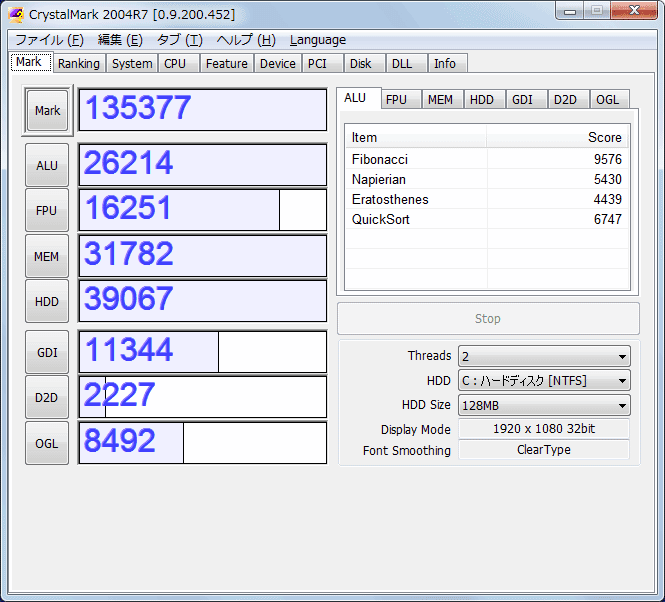The width and height of the screenshot is (665, 602).
Task: Expand the HDD Size dropdown
Action: tap(544, 406)
